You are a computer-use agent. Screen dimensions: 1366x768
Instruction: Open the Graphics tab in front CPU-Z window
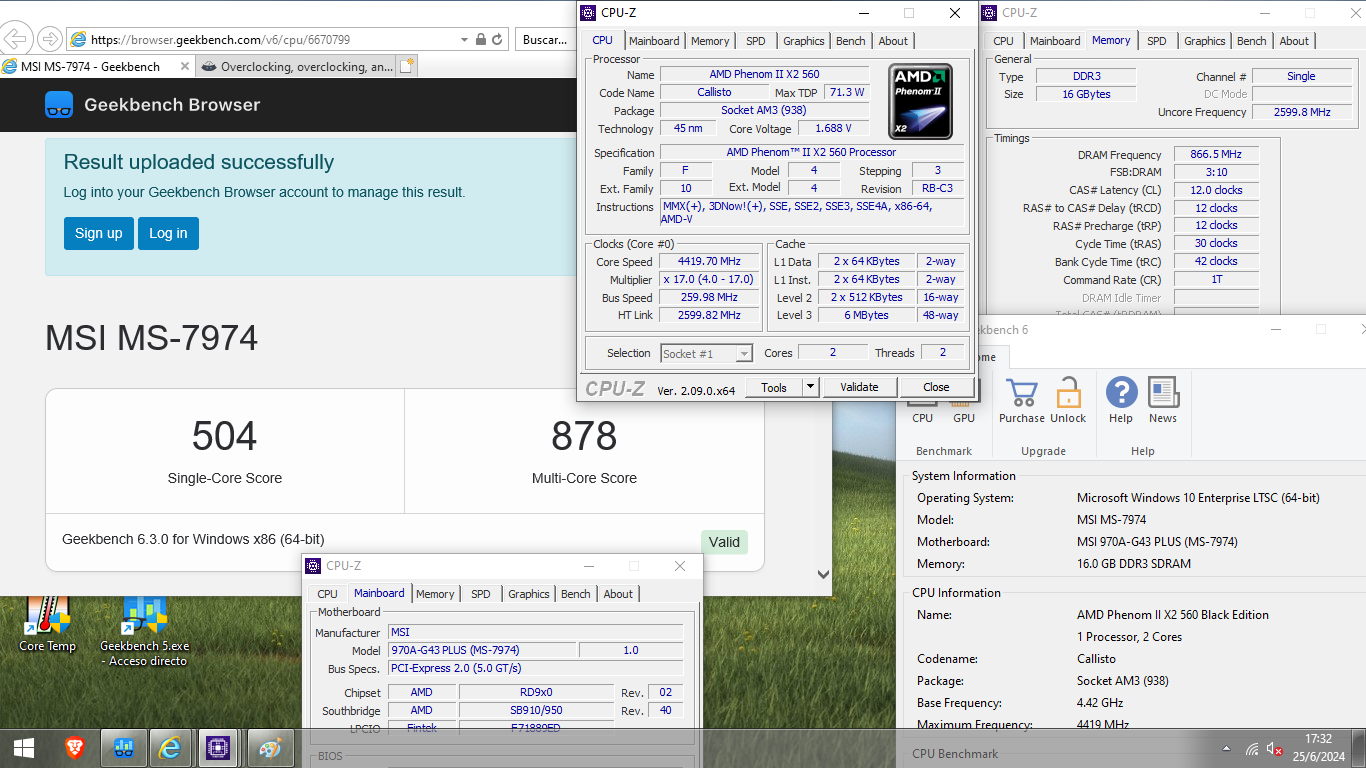coord(804,41)
